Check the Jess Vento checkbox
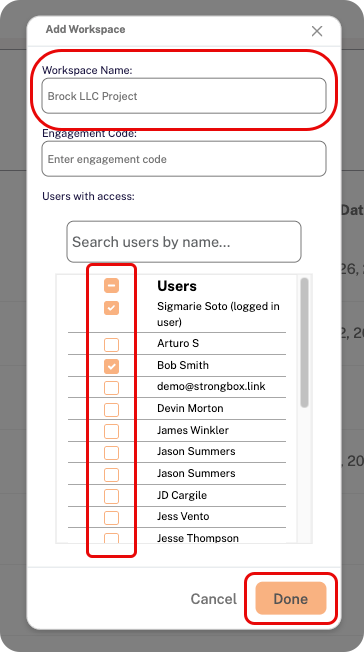 point(111,518)
